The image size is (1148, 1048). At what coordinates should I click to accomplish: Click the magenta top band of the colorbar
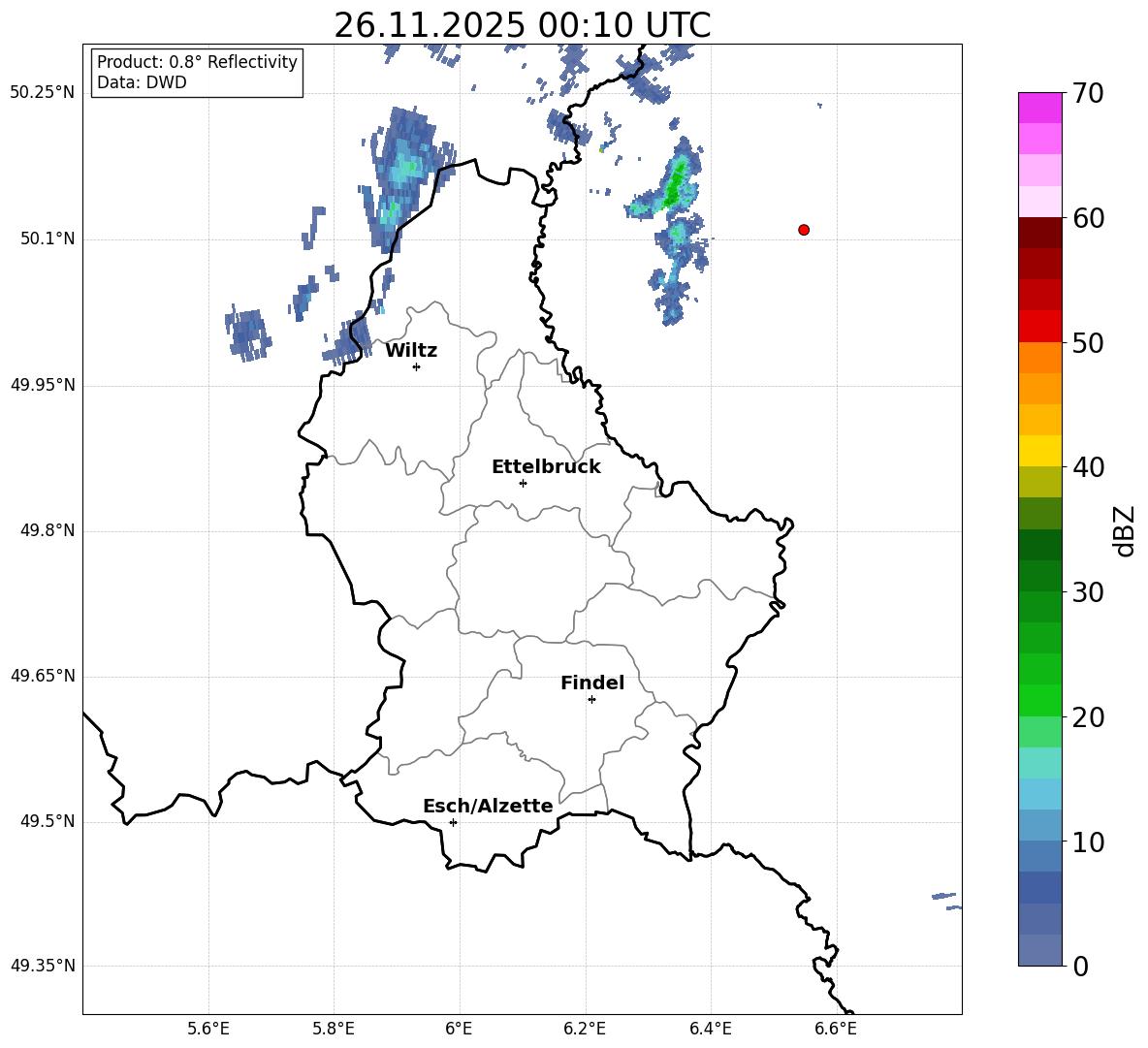pyautogui.click(x=1040, y=108)
